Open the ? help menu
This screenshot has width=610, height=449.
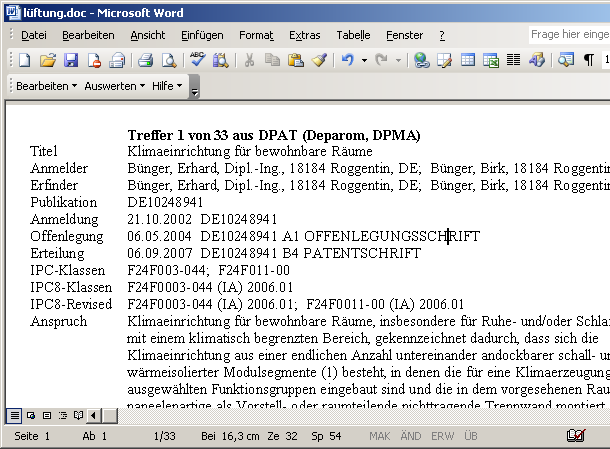(x=442, y=35)
